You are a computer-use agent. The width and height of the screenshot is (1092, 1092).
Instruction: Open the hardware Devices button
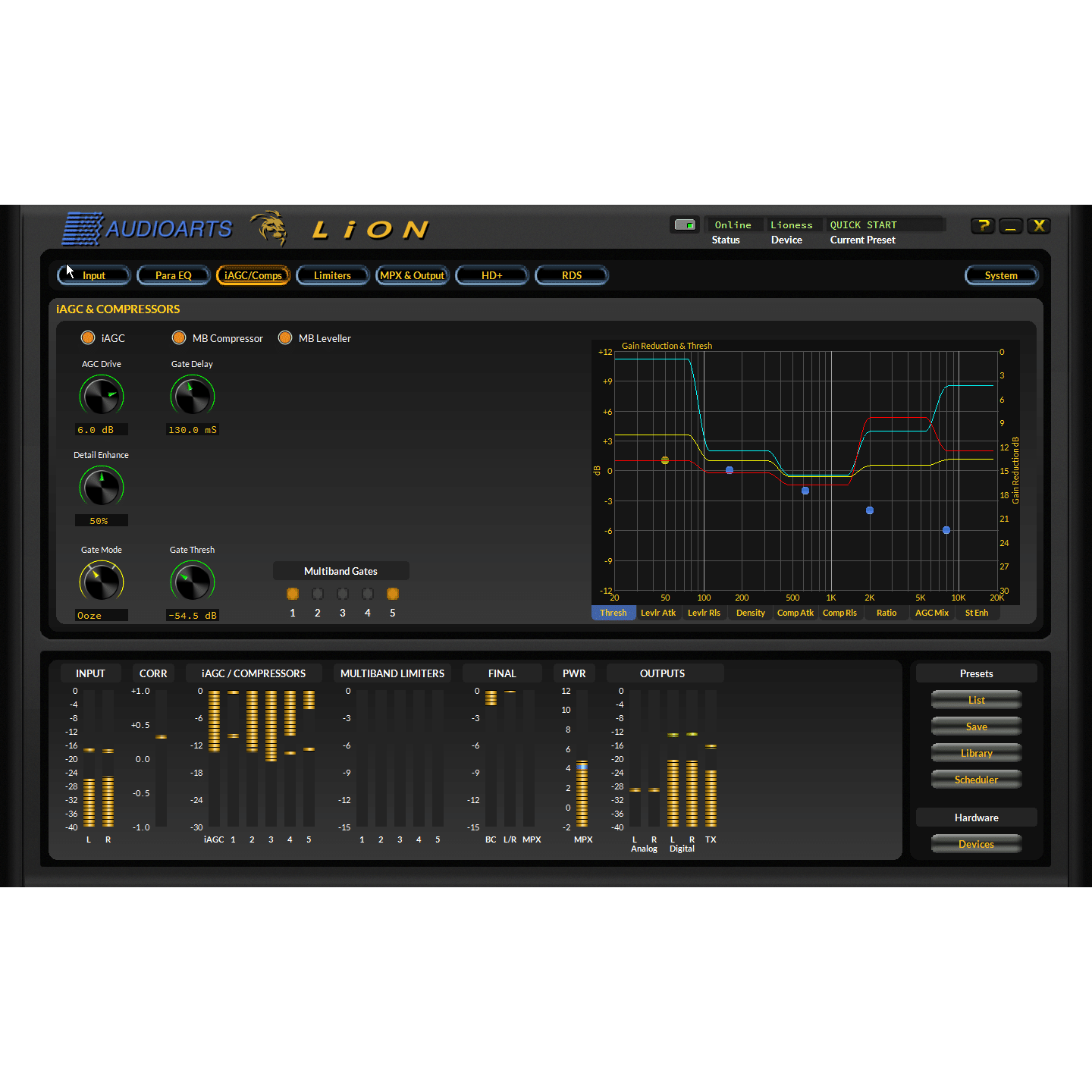pos(977,844)
